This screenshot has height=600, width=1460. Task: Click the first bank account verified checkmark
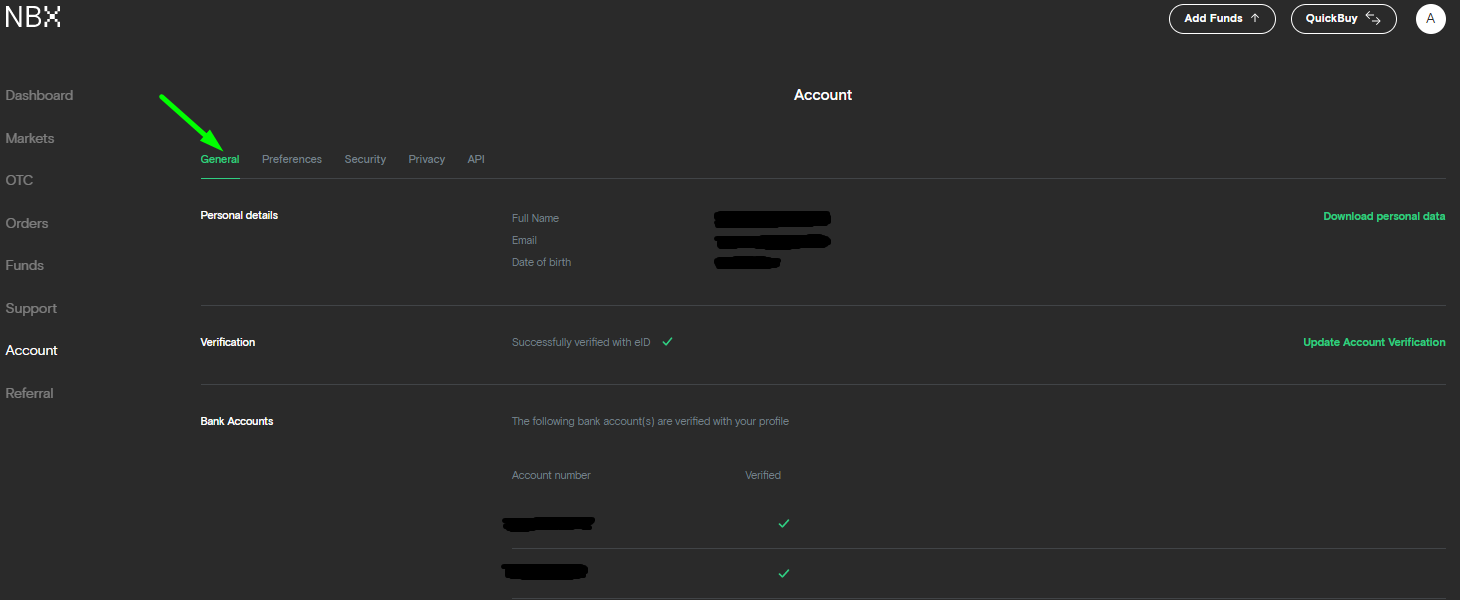pyautogui.click(x=784, y=523)
